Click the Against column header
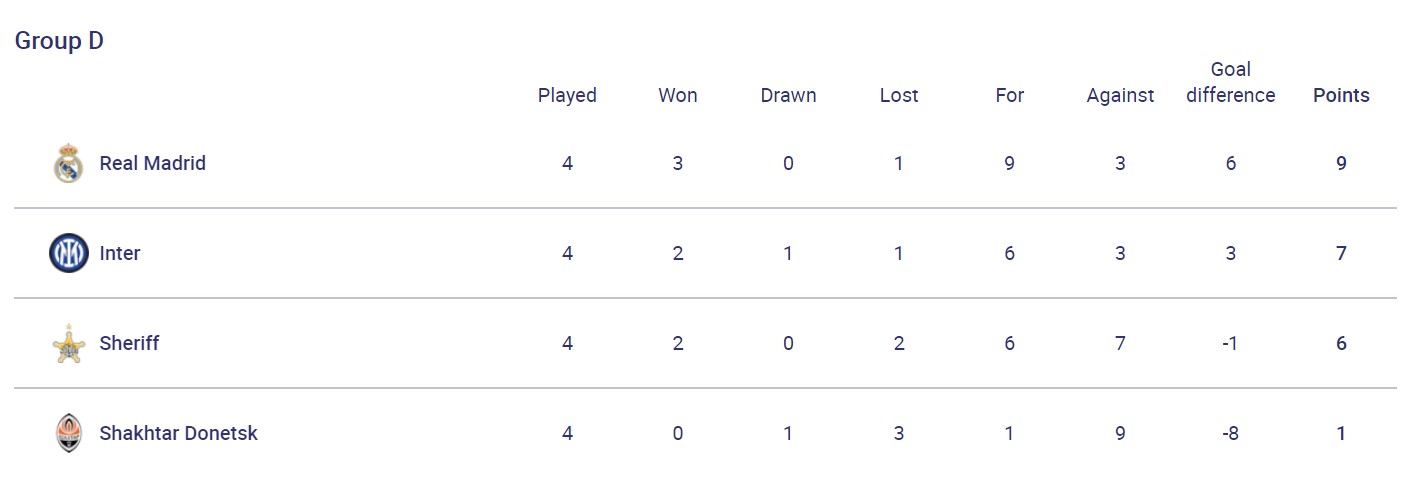Screen dimensions: 1415x503 click(1120, 95)
